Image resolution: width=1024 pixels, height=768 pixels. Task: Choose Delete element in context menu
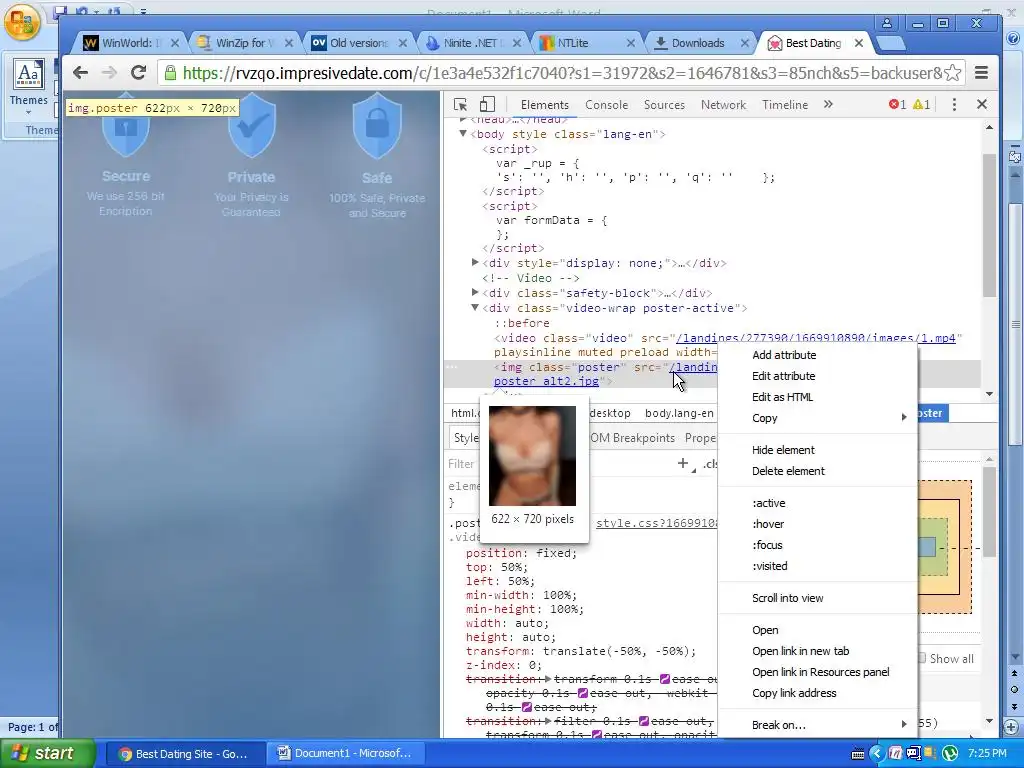coord(818,471)
